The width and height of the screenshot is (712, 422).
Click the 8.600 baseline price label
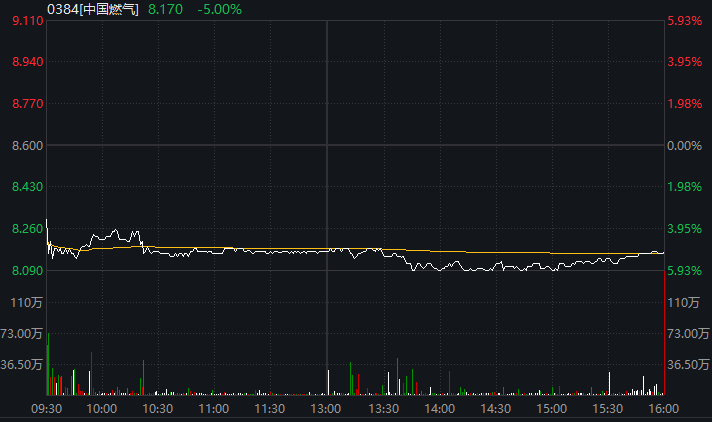[x=27, y=146]
